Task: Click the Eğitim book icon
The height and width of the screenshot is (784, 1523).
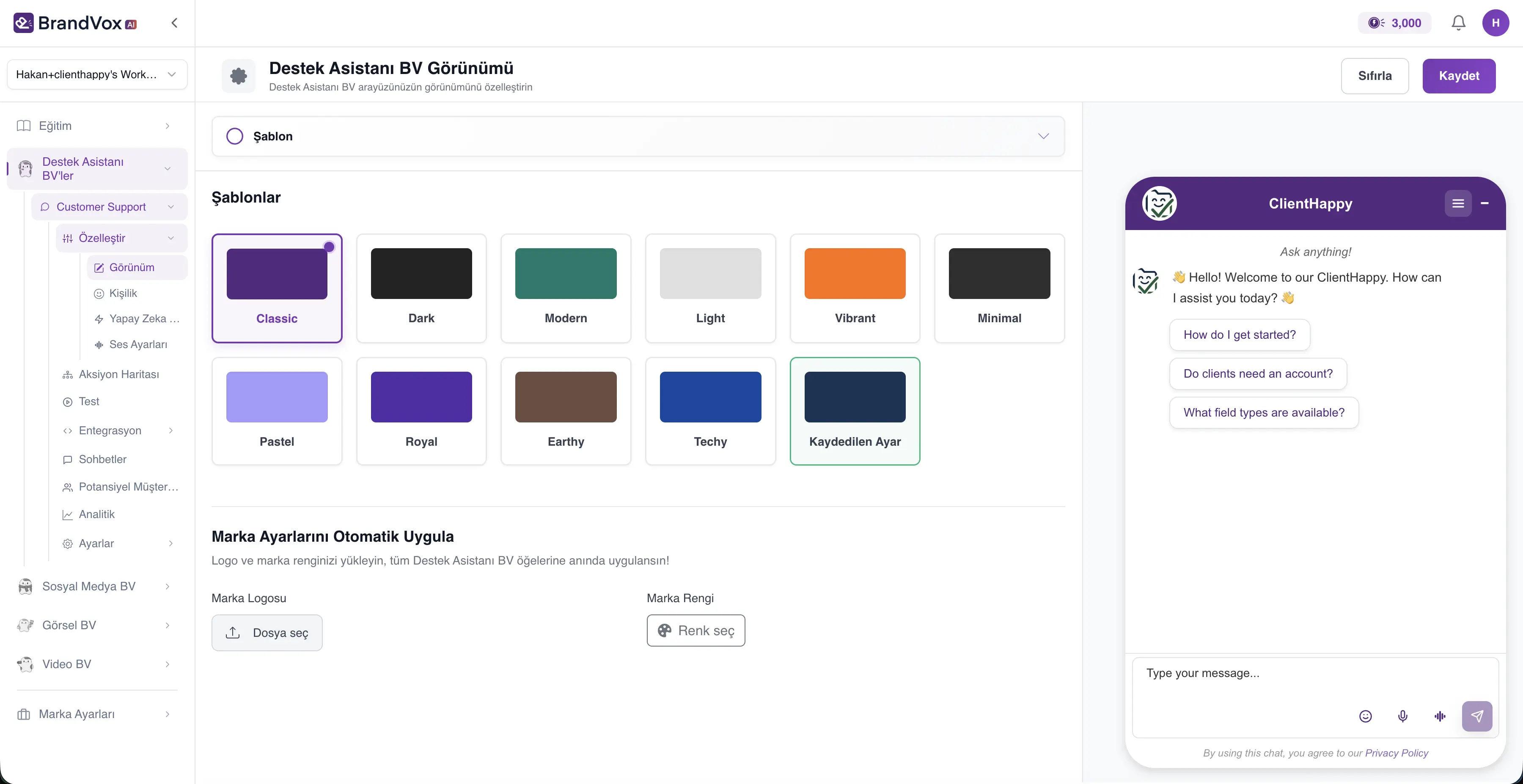Action: [x=24, y=126]
